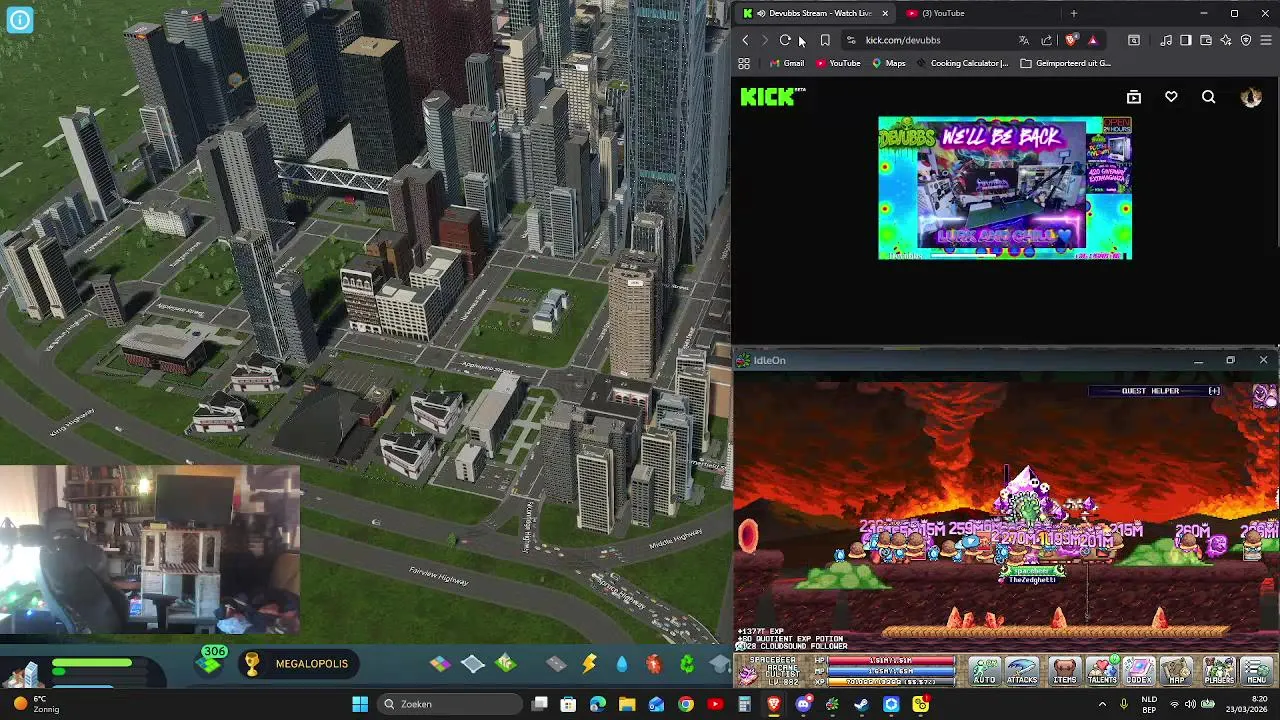Click the red HP bar in IdleOn
The image size is (1280, 720).
pos(890,660)
